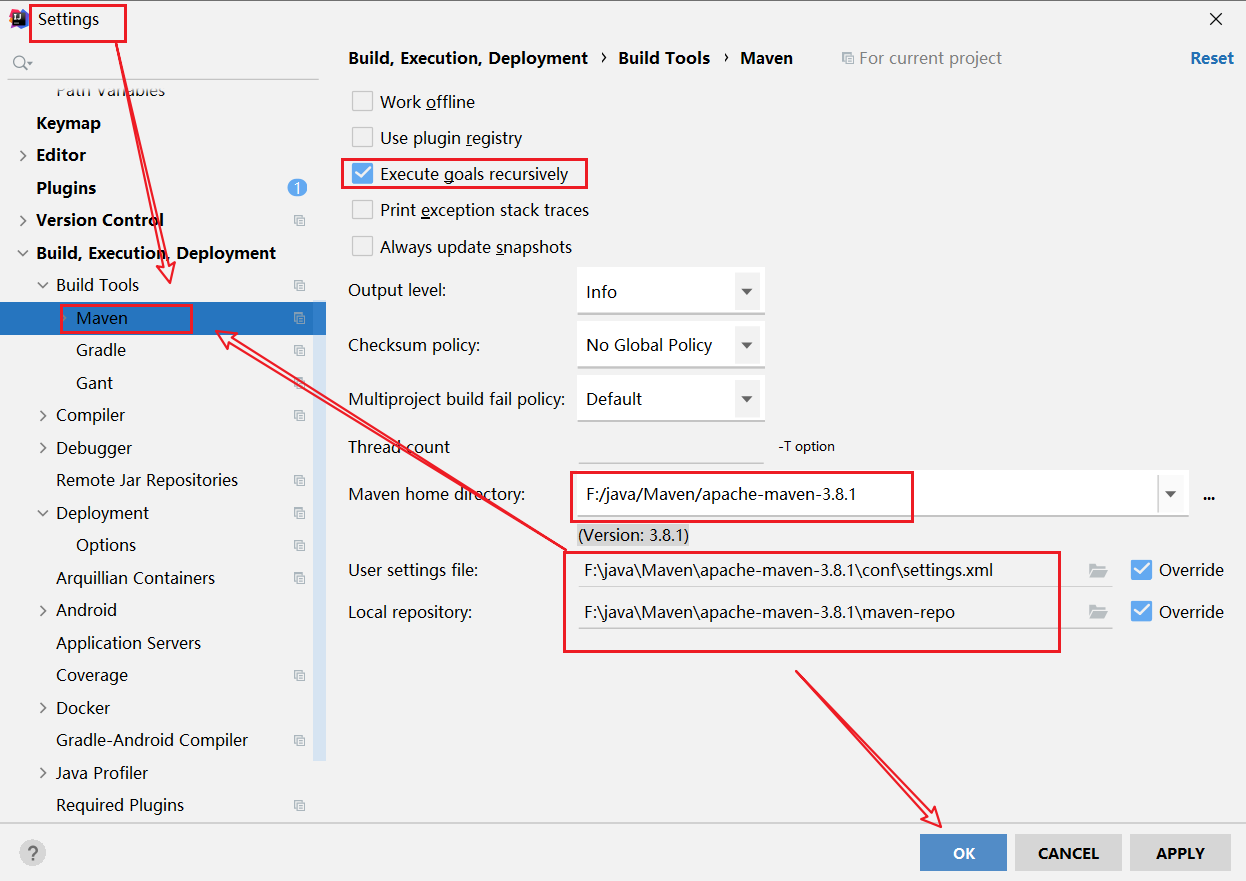1246x881 pixels.
Task: Click the search icon in settings search box
Action: 21,63
